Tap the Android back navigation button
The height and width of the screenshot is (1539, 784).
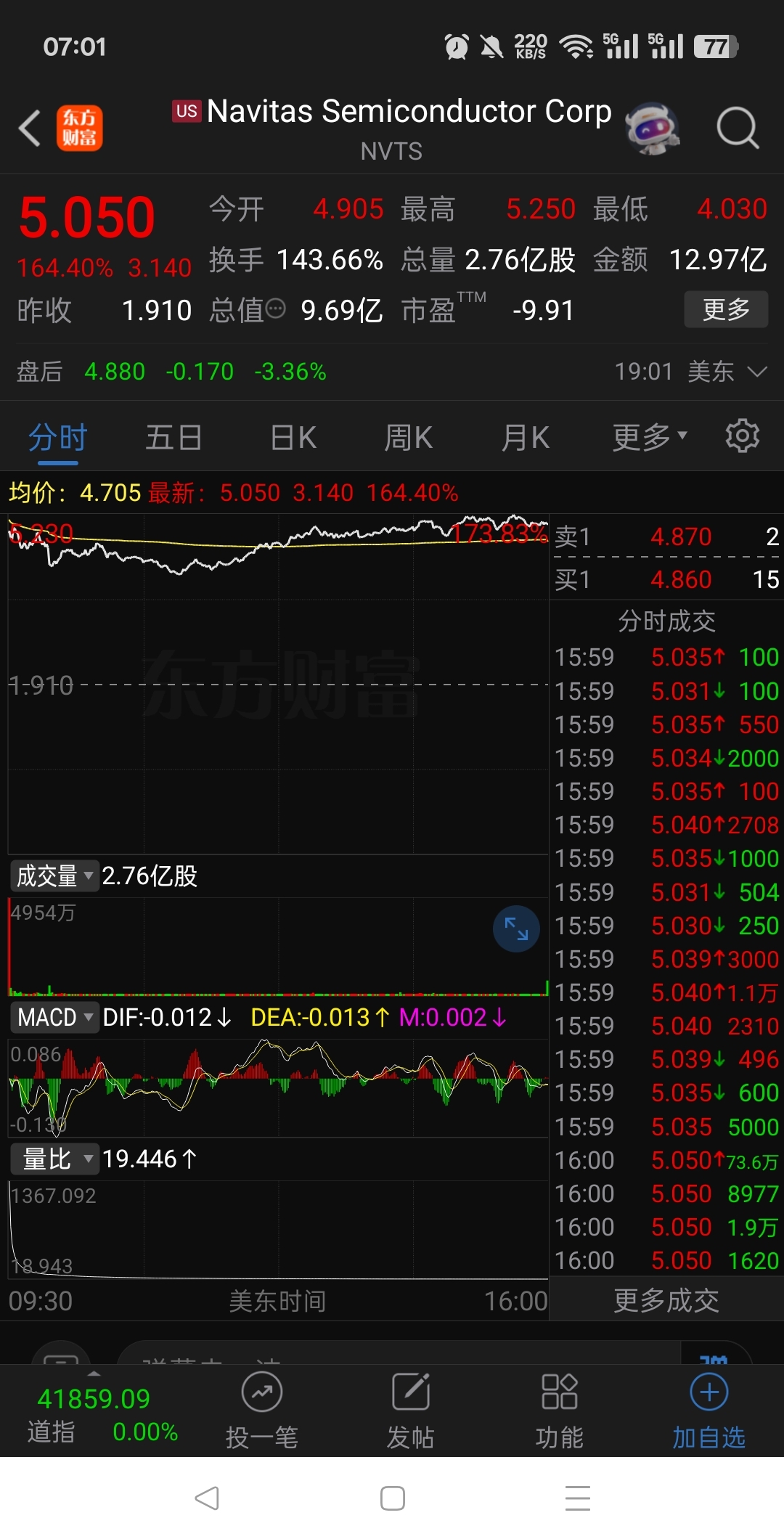[207, 1498]
